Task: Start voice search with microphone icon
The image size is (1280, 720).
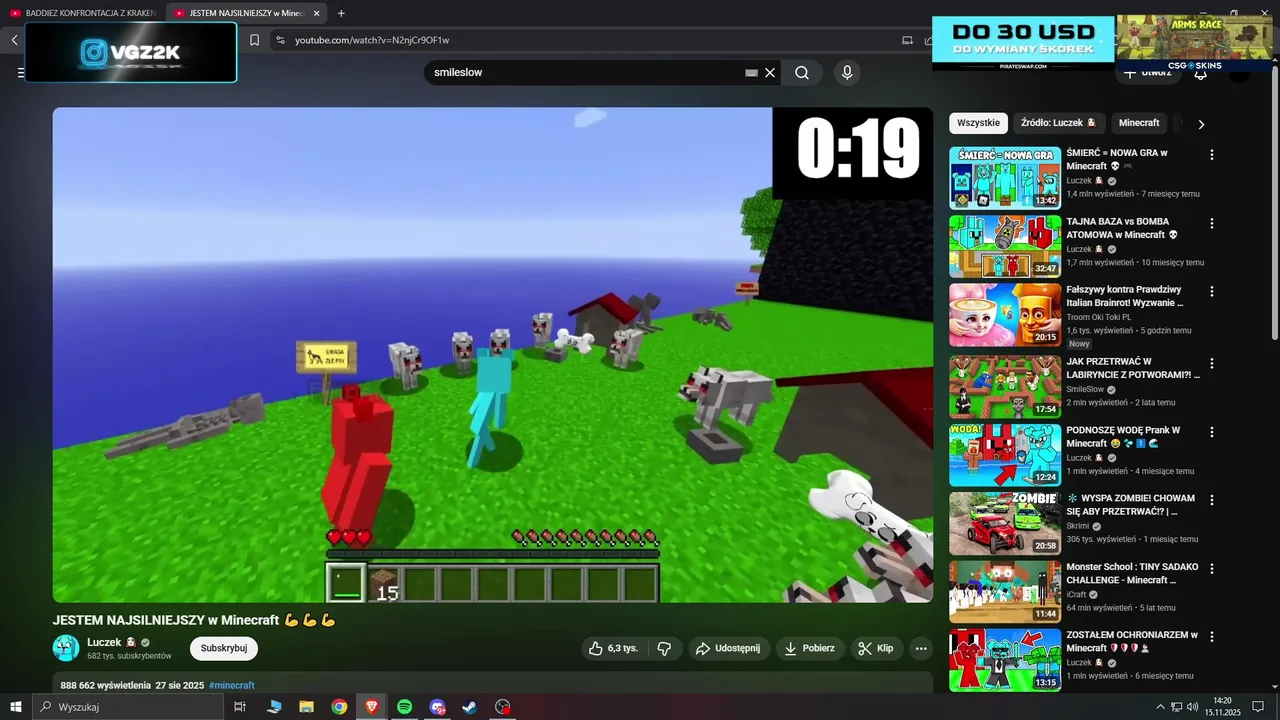Action: click(847, 72)
